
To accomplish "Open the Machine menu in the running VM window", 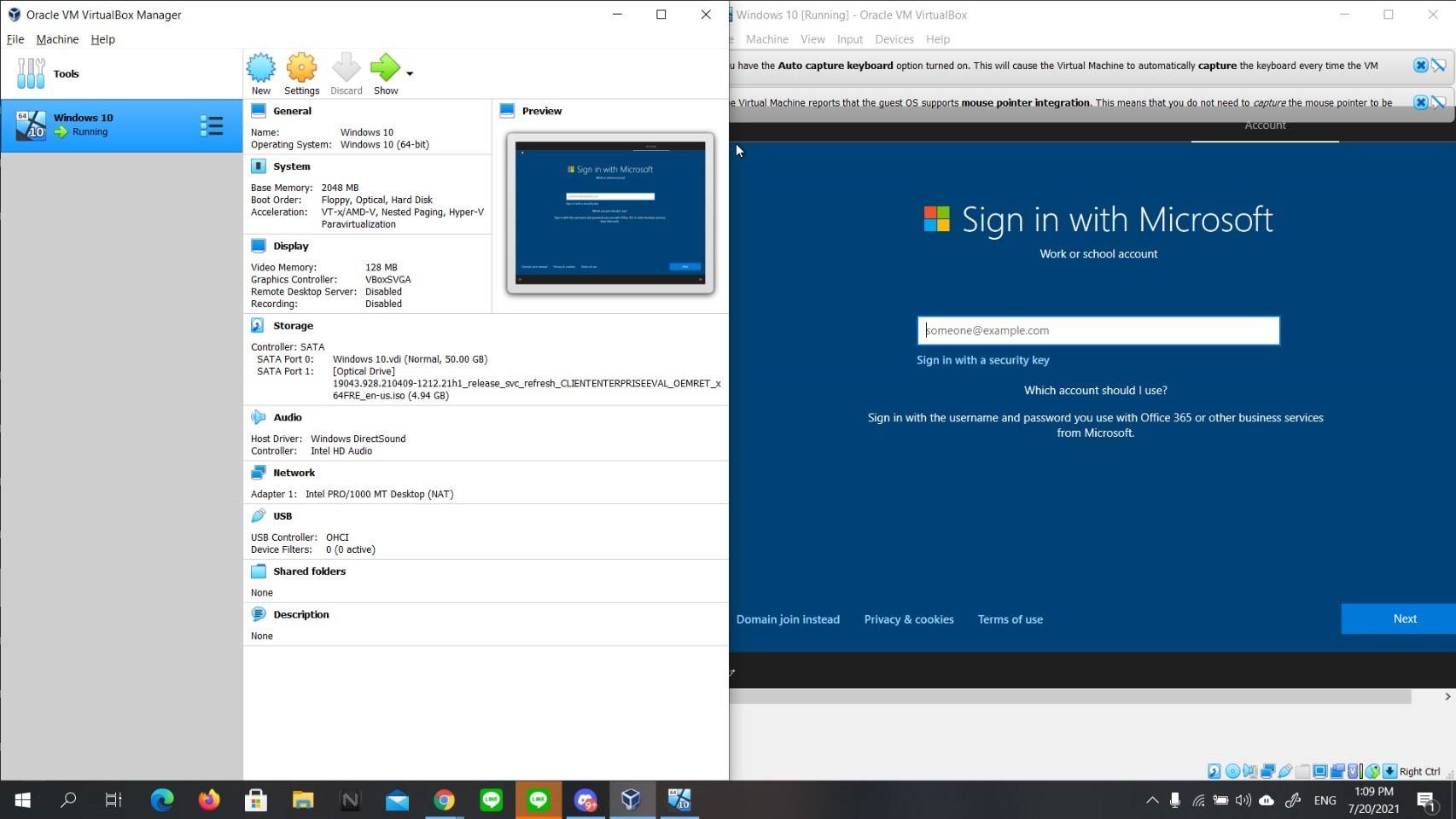I will tap(766, 39).
